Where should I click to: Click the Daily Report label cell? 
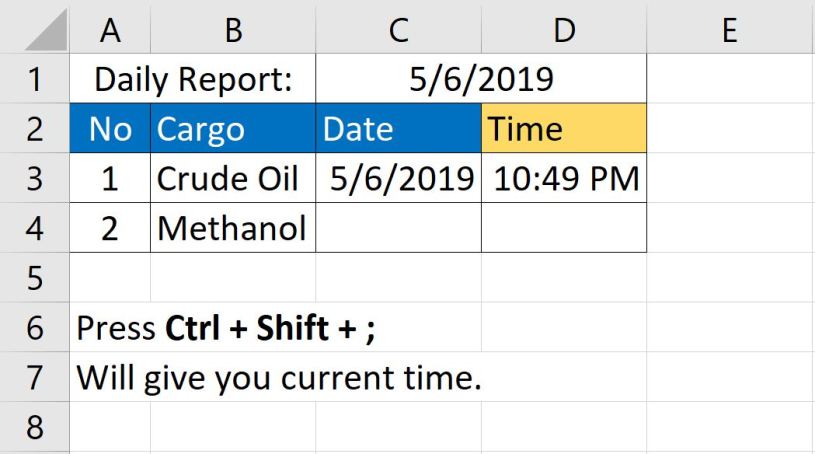193,79
